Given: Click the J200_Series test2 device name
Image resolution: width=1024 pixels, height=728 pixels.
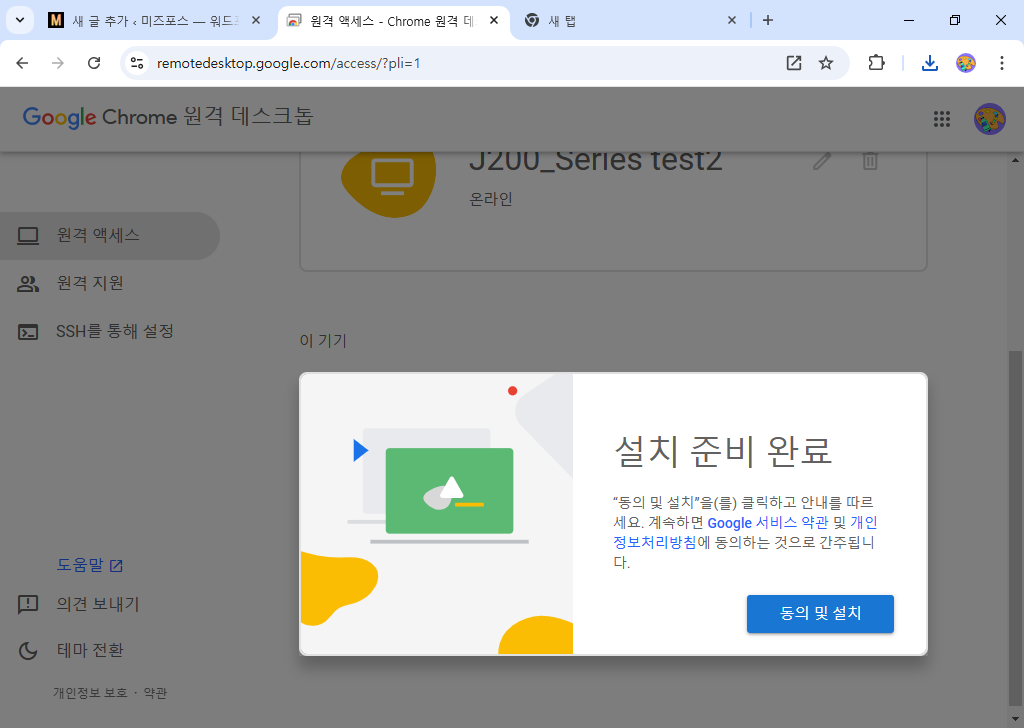Looking at the screenshot, I should click(x=596, y=161).
